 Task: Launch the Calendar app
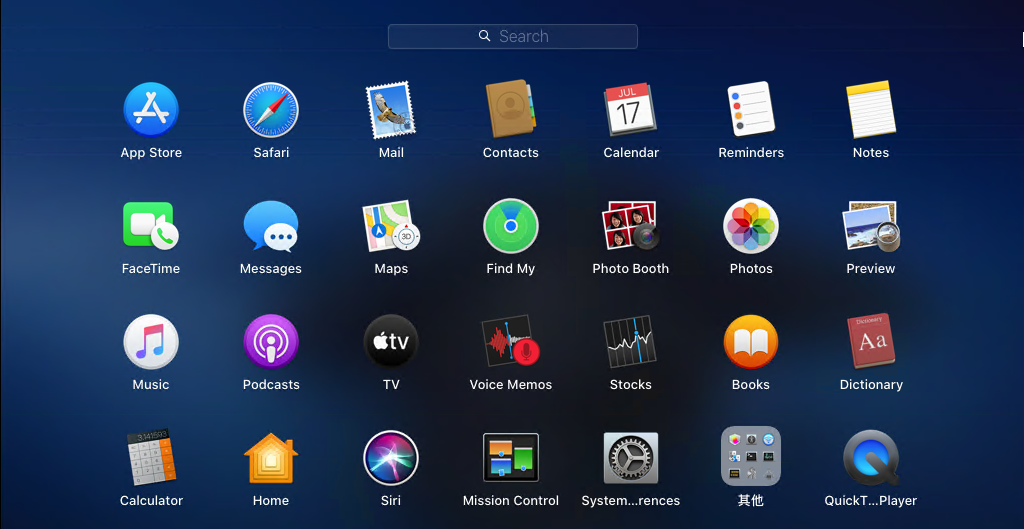pos(631,110)
